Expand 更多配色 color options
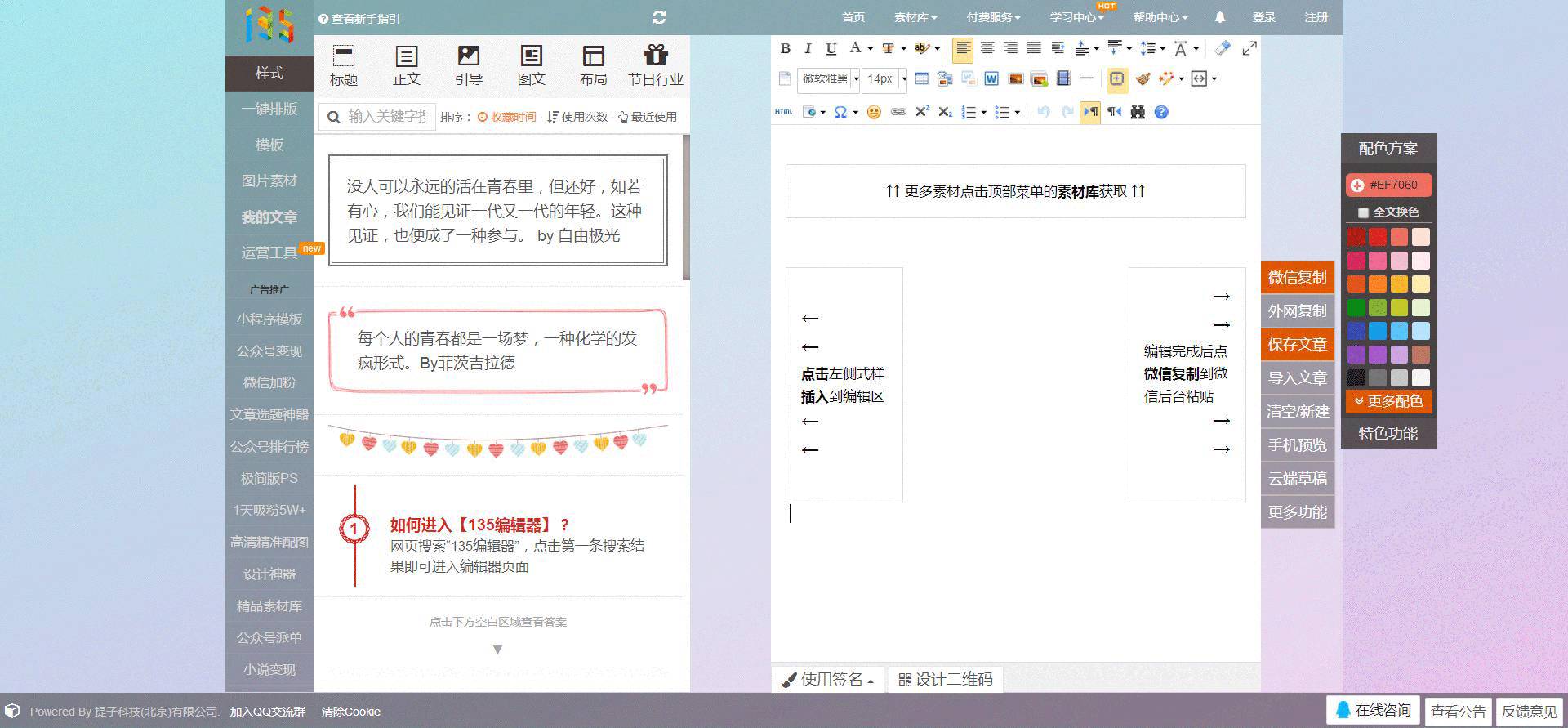This screenshot has width=1568, height=728. pos(1388,401)
